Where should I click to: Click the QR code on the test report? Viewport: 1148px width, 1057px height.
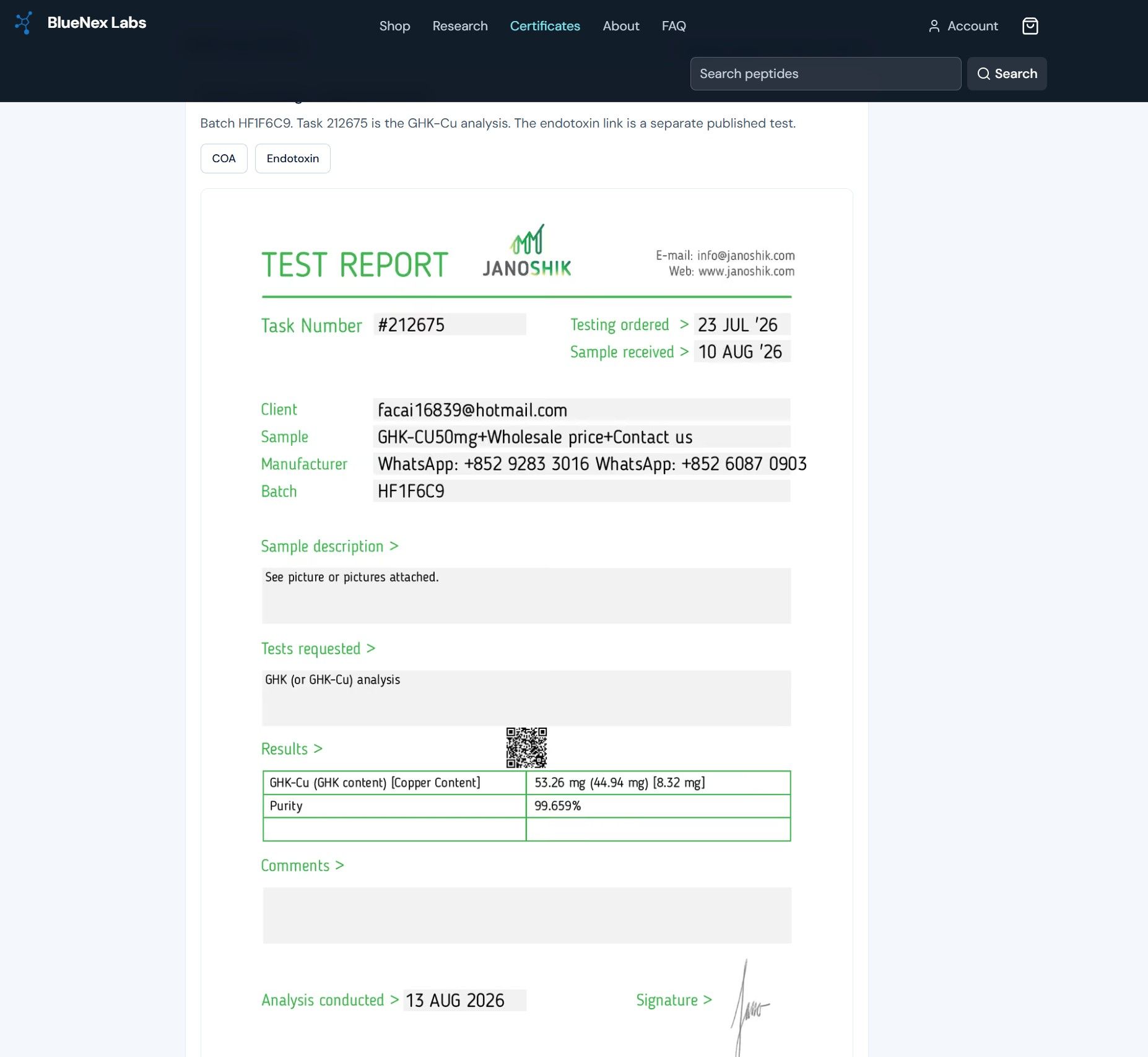pyautogui.click(x=526, y=747)
